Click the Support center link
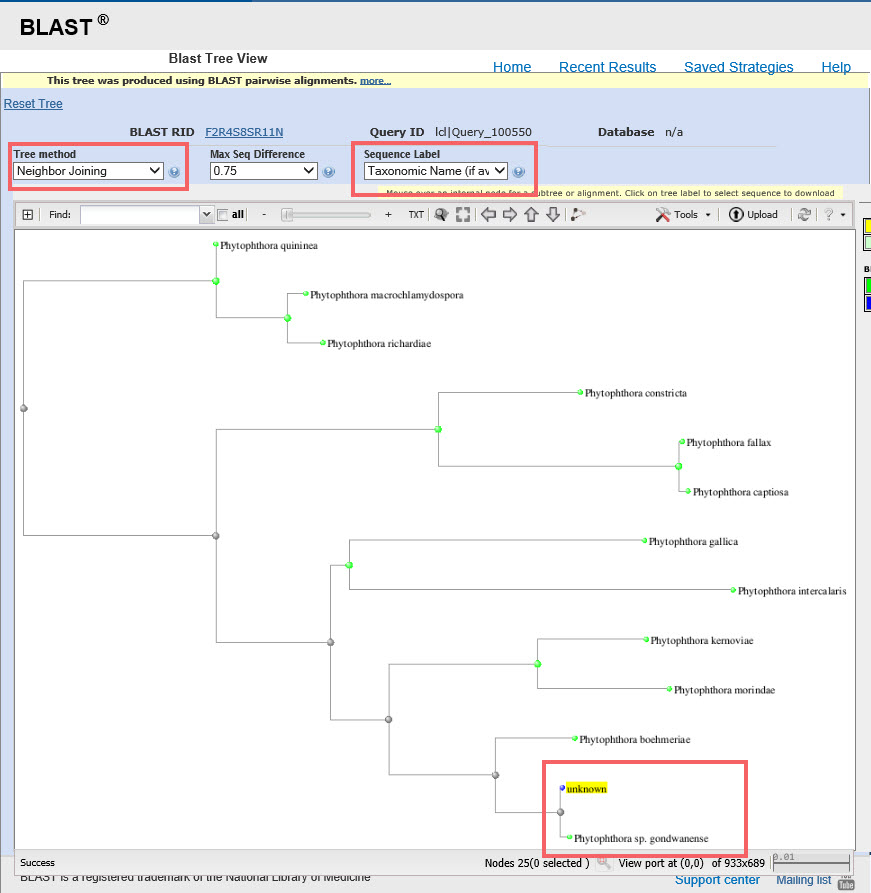This screenshot has width=871, height=893. point(717,880)
